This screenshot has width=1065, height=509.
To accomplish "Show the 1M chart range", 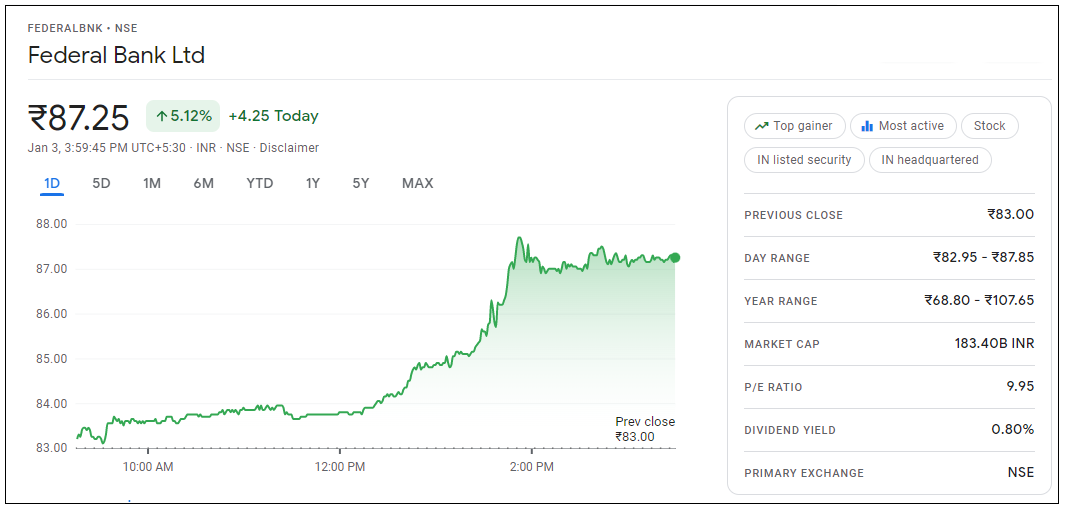I will coord(152,183).
